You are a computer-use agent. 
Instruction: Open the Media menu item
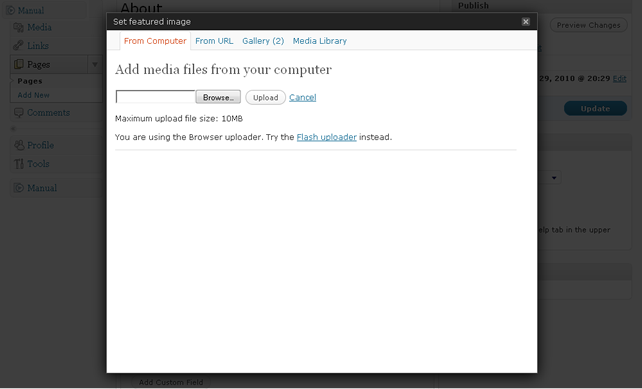point(39,27)
